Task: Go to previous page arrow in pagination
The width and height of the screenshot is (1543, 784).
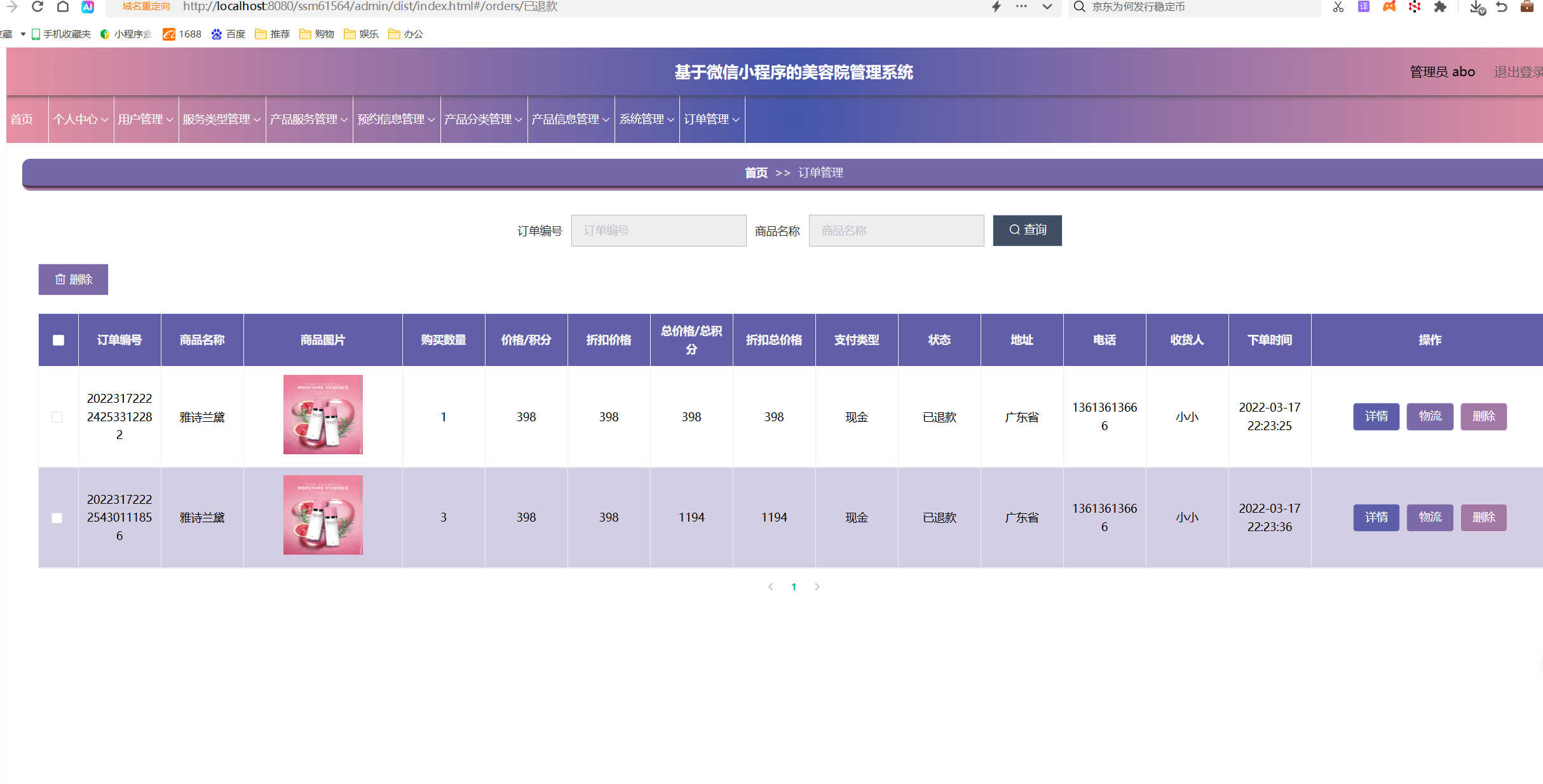Action: point(771,587)
